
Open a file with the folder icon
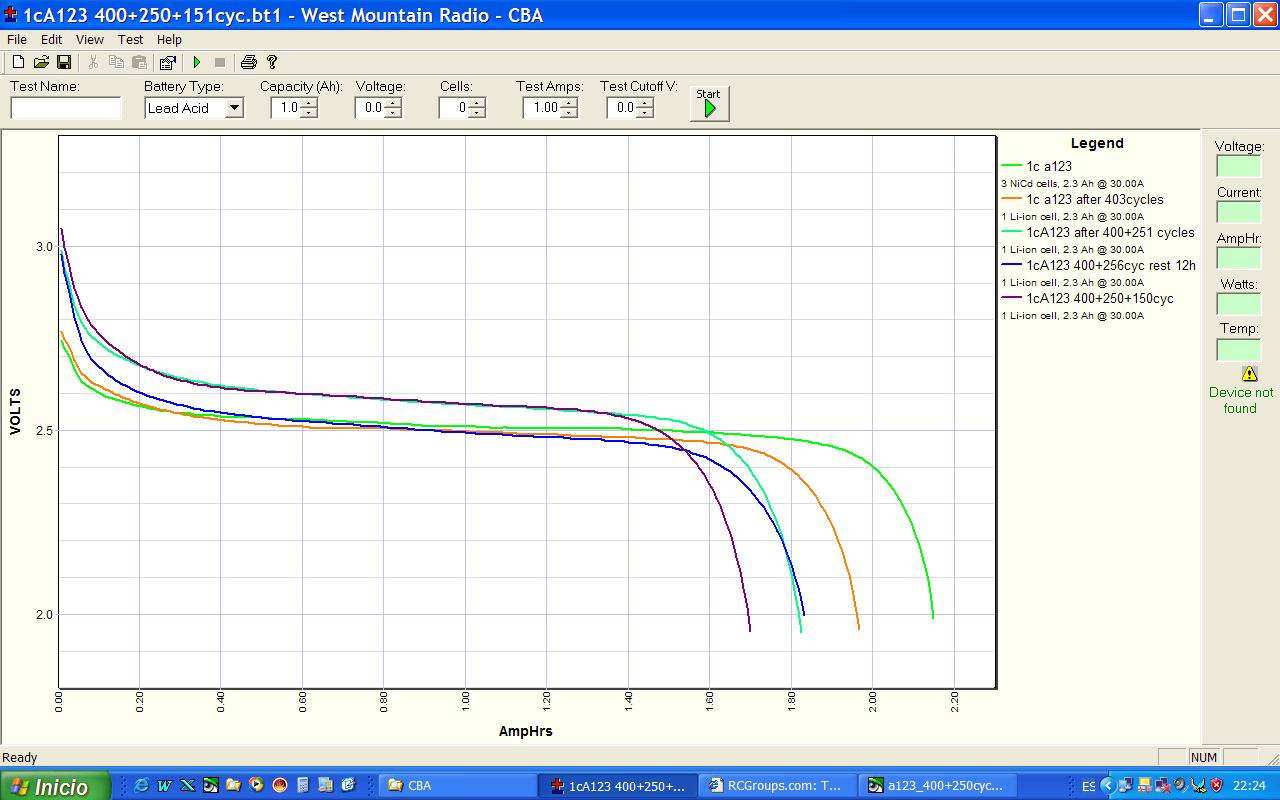click(x=41, y=62)
